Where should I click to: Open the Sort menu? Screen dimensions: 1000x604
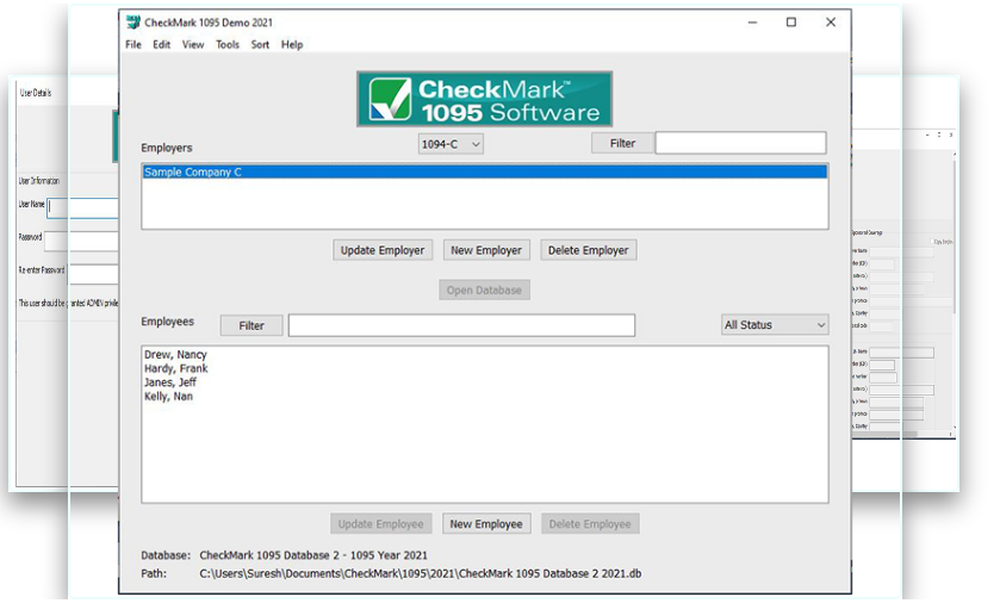tap(260, 45)
